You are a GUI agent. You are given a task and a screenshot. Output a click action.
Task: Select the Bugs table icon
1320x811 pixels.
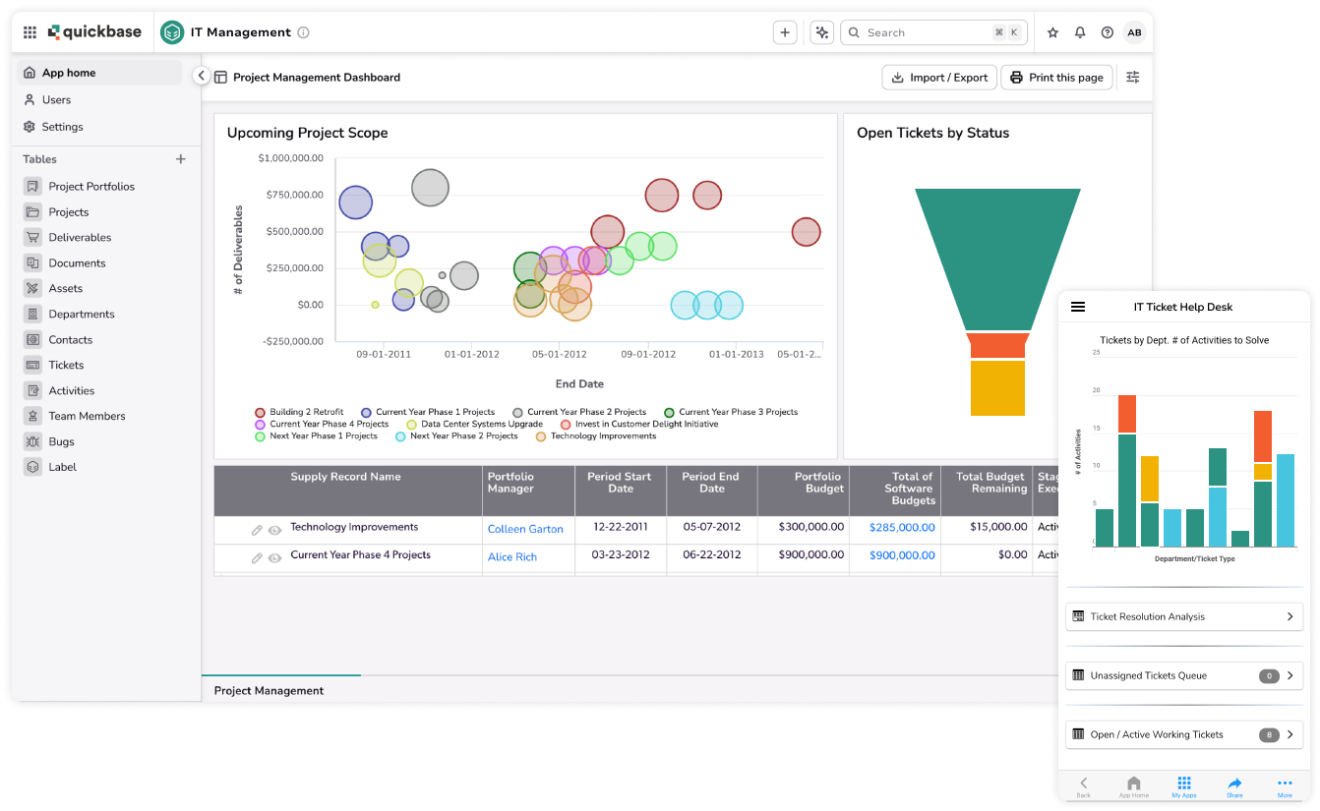pos(33,441)
